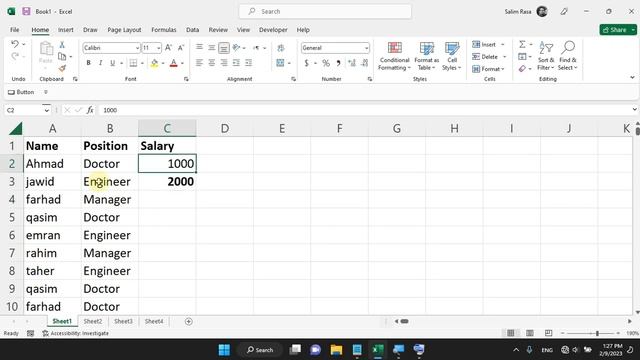The width and height of the screenshot is (640, 360).
Task: Click the Orientation text angle icon
Action: point(236,47)
